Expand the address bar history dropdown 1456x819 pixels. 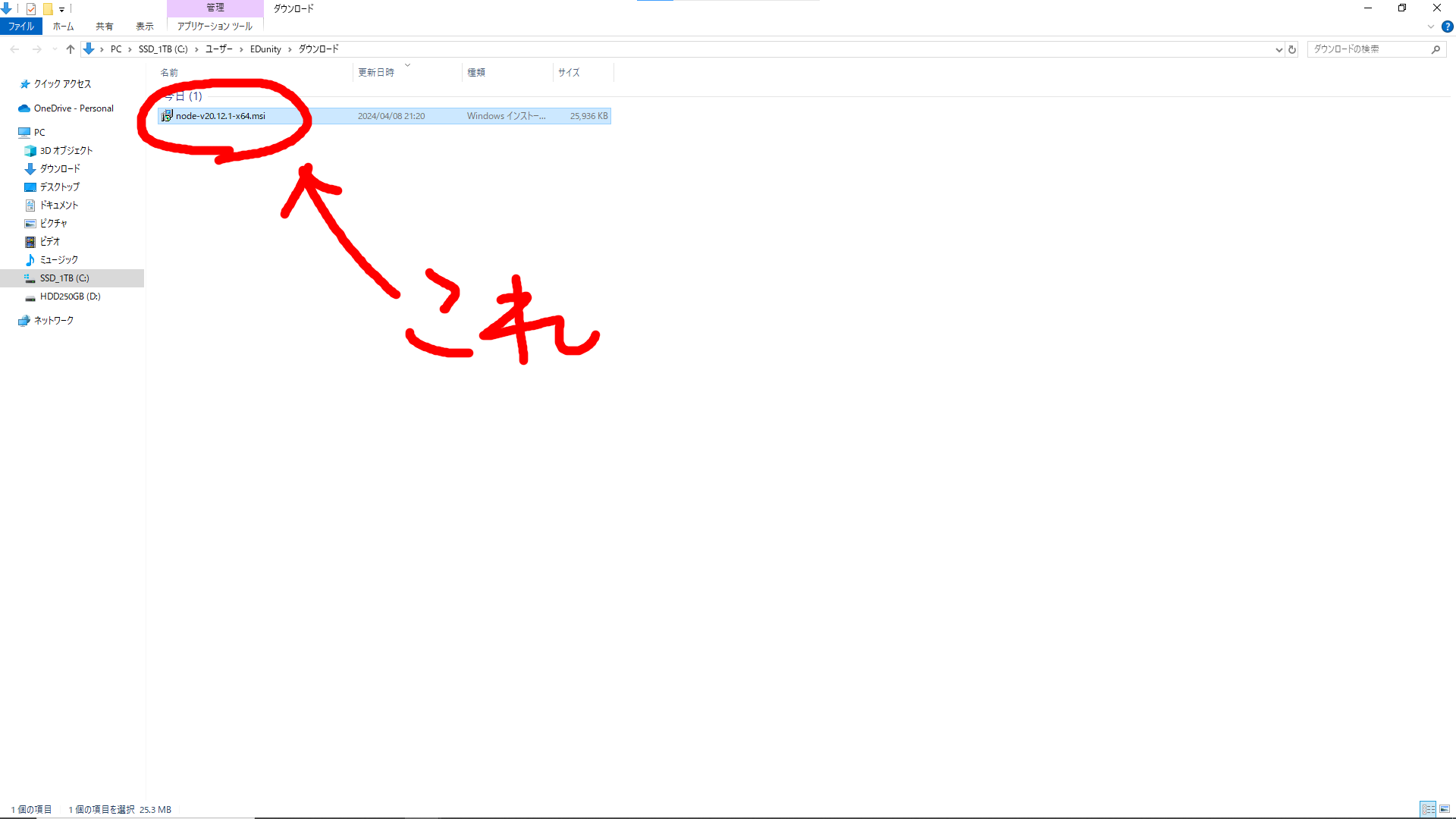tap(1279, 49)
